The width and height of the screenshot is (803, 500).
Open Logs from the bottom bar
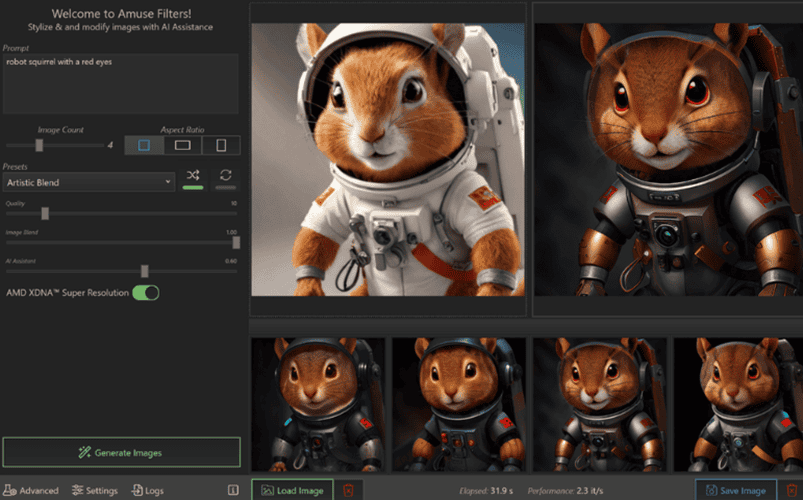coord(147,490)
